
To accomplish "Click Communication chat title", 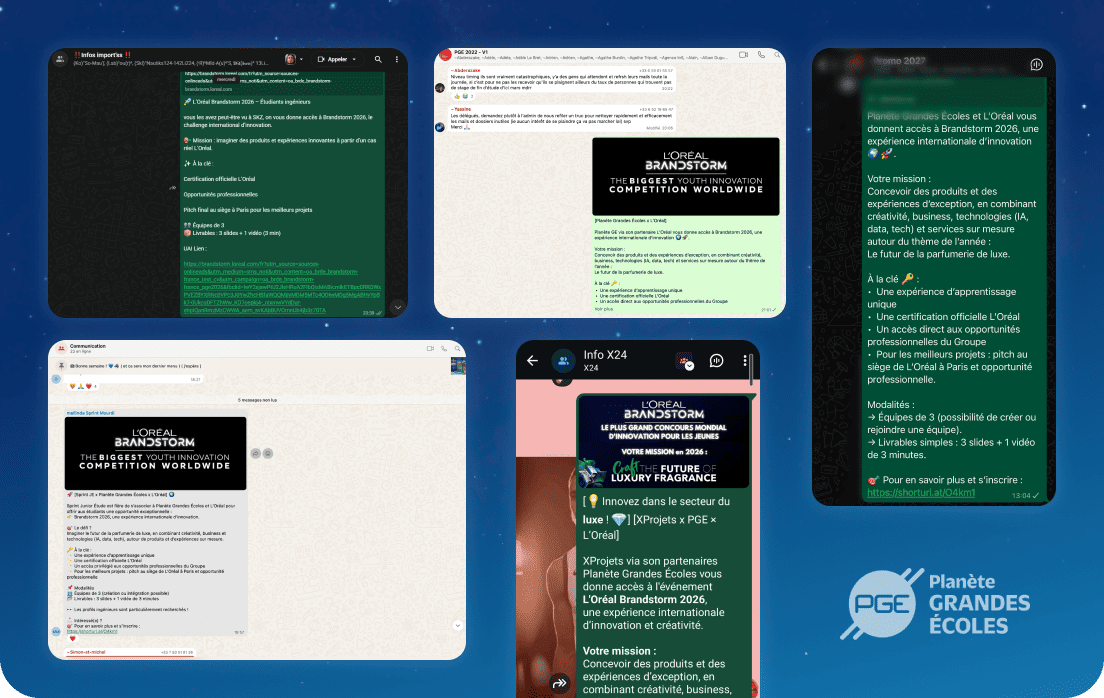I will [87, 346].
